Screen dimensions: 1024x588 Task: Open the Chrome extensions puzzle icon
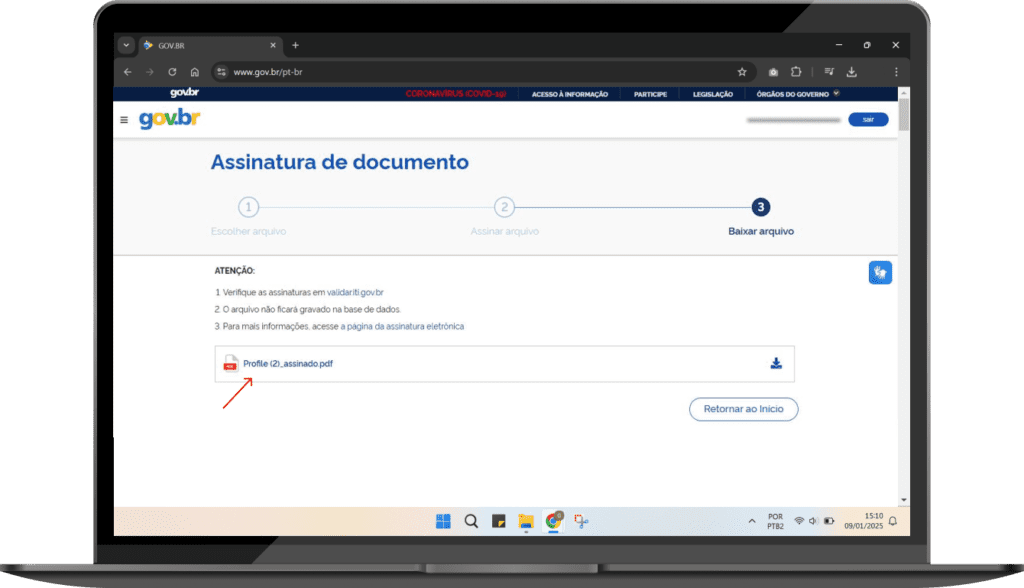click(x=796, y=72)
